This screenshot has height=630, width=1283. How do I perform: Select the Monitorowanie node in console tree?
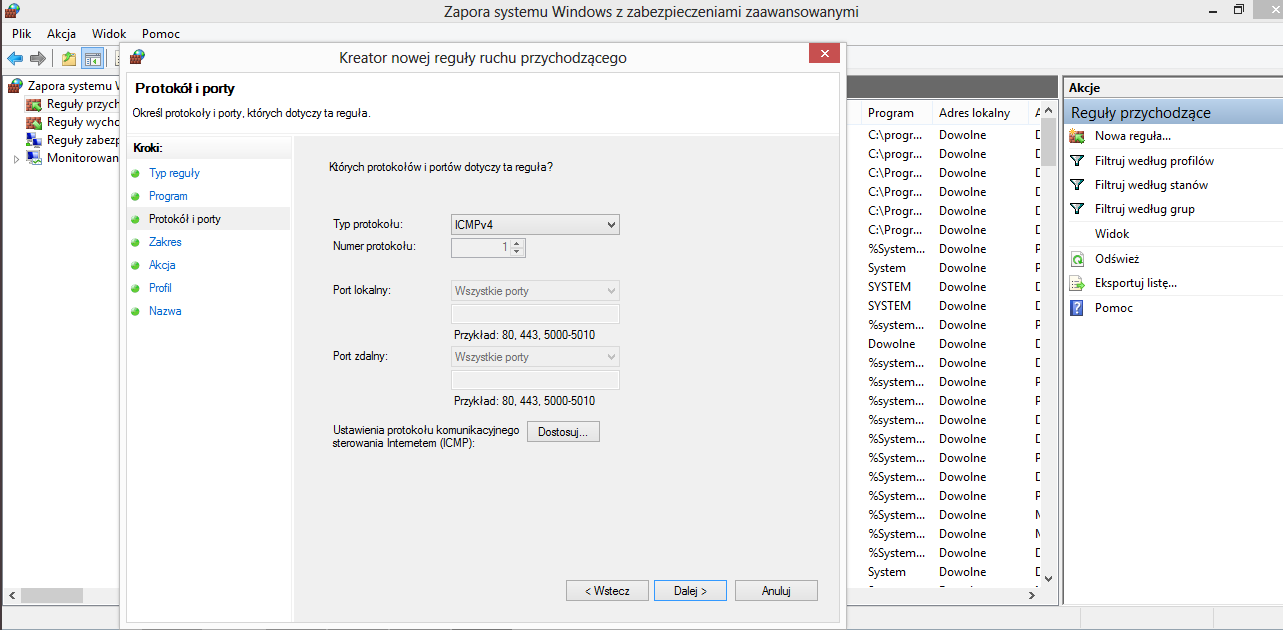(x=73, y=158)
